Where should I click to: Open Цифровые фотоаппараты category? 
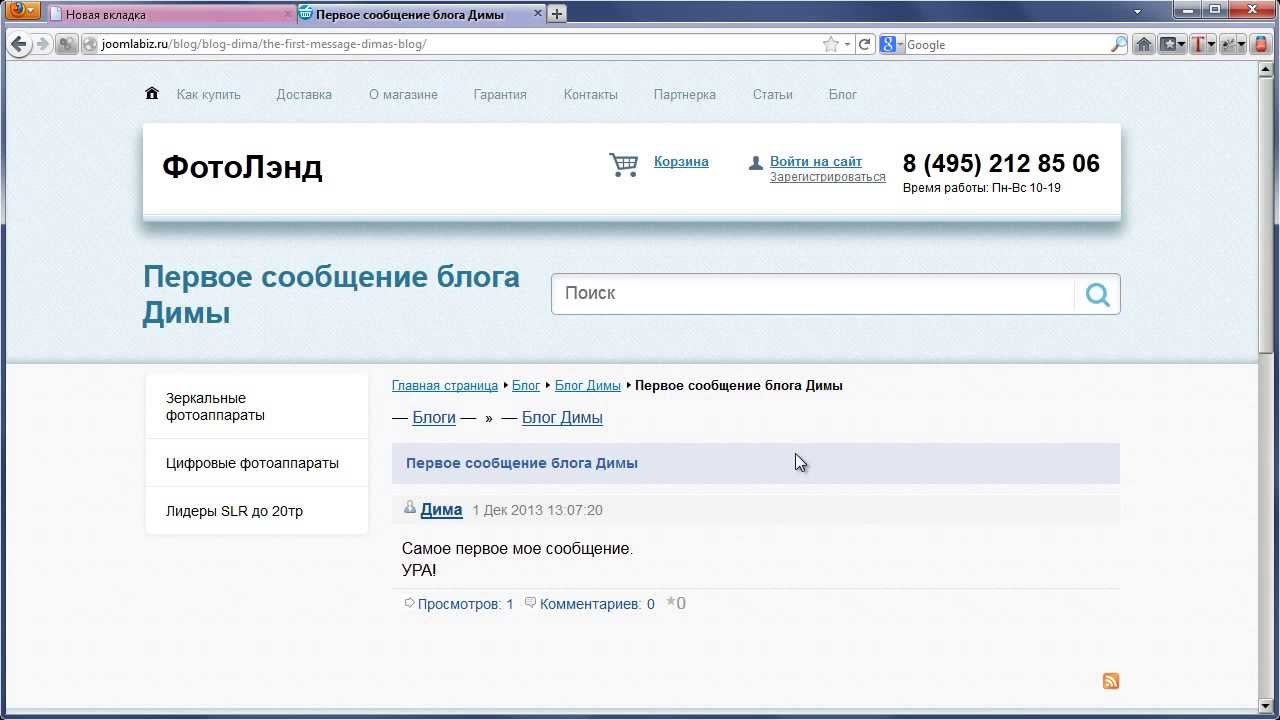point(257,463)
